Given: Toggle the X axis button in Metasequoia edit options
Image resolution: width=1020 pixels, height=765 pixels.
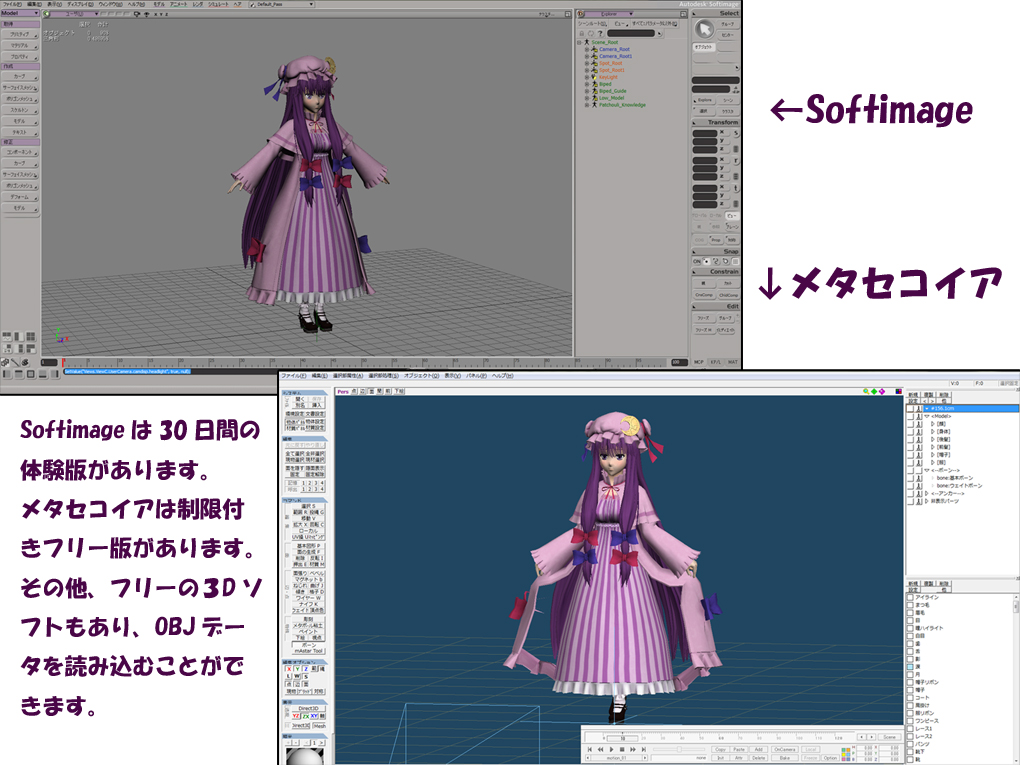Looking at the screenshot, I should click(289, 669).
